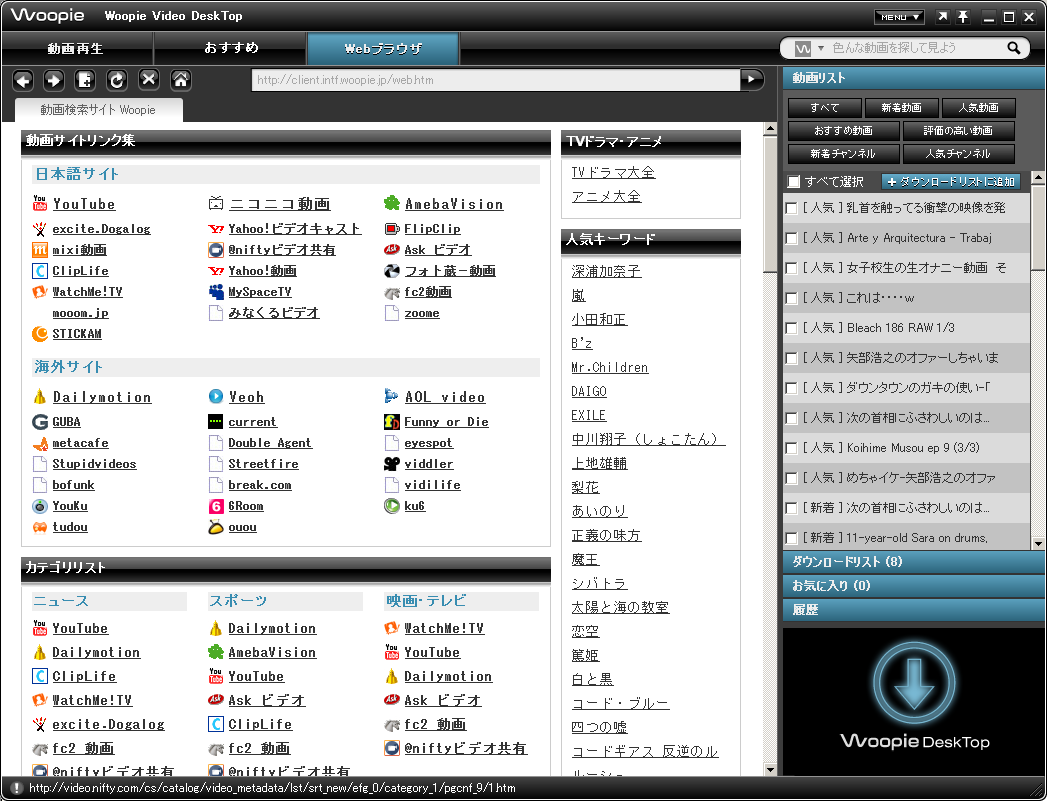Go to the home page icon
Screen dimensions: 1047x801
[x=181, y=80]
